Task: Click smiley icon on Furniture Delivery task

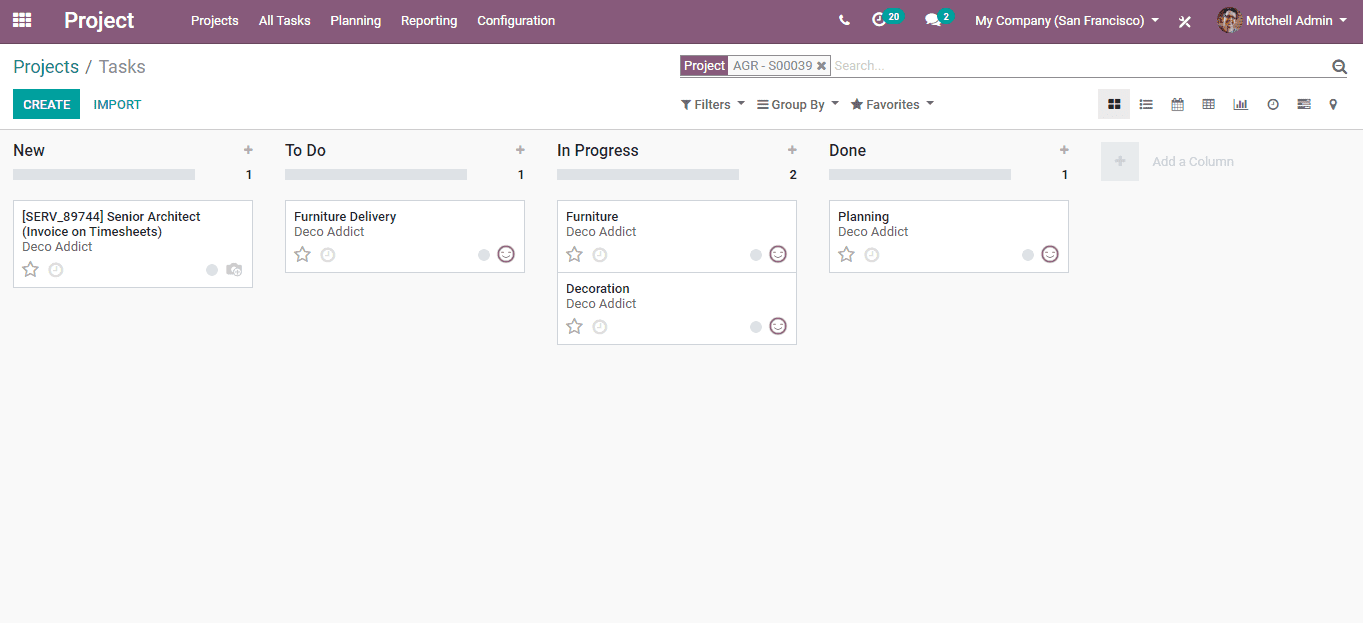Action: pyautogui.click(x=506, y=254)
